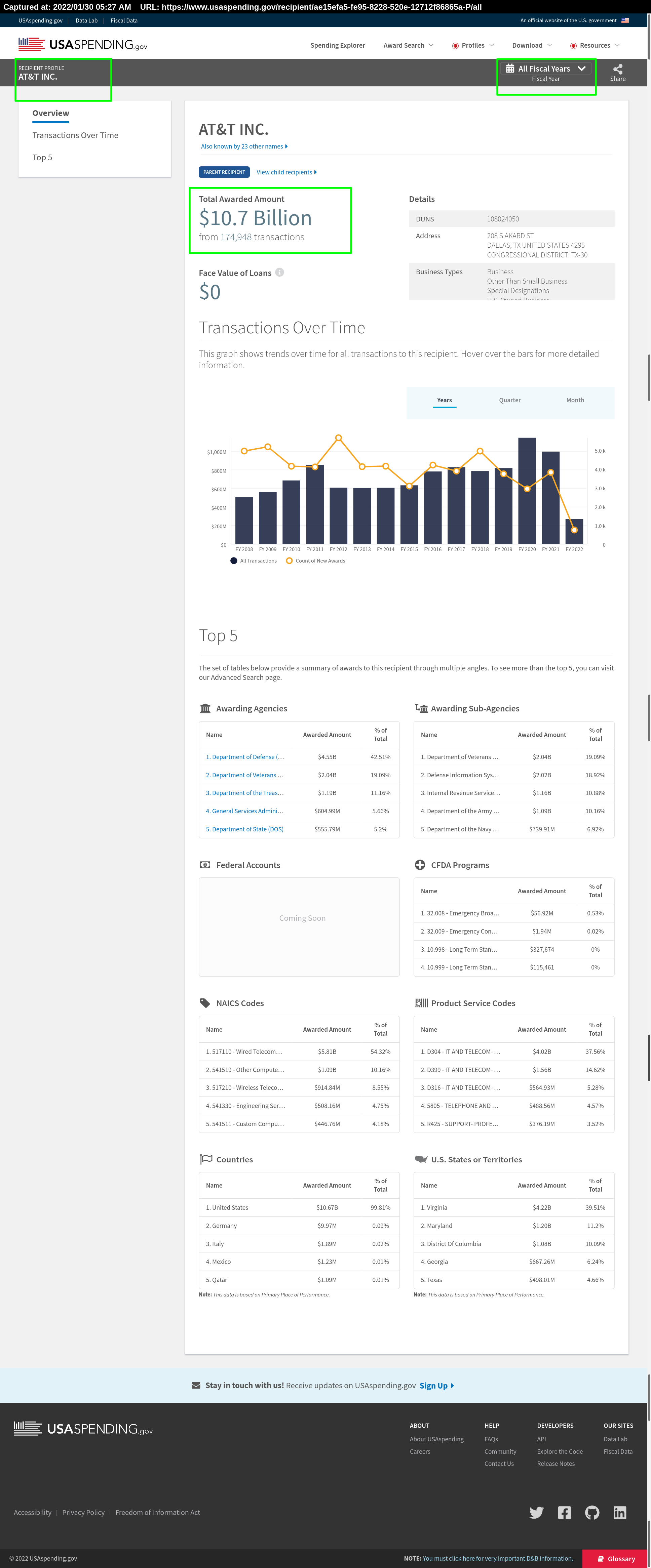The image size is (651, 1568).
Task: Click the footer USAspending logo
Action: pos(83,1429)
